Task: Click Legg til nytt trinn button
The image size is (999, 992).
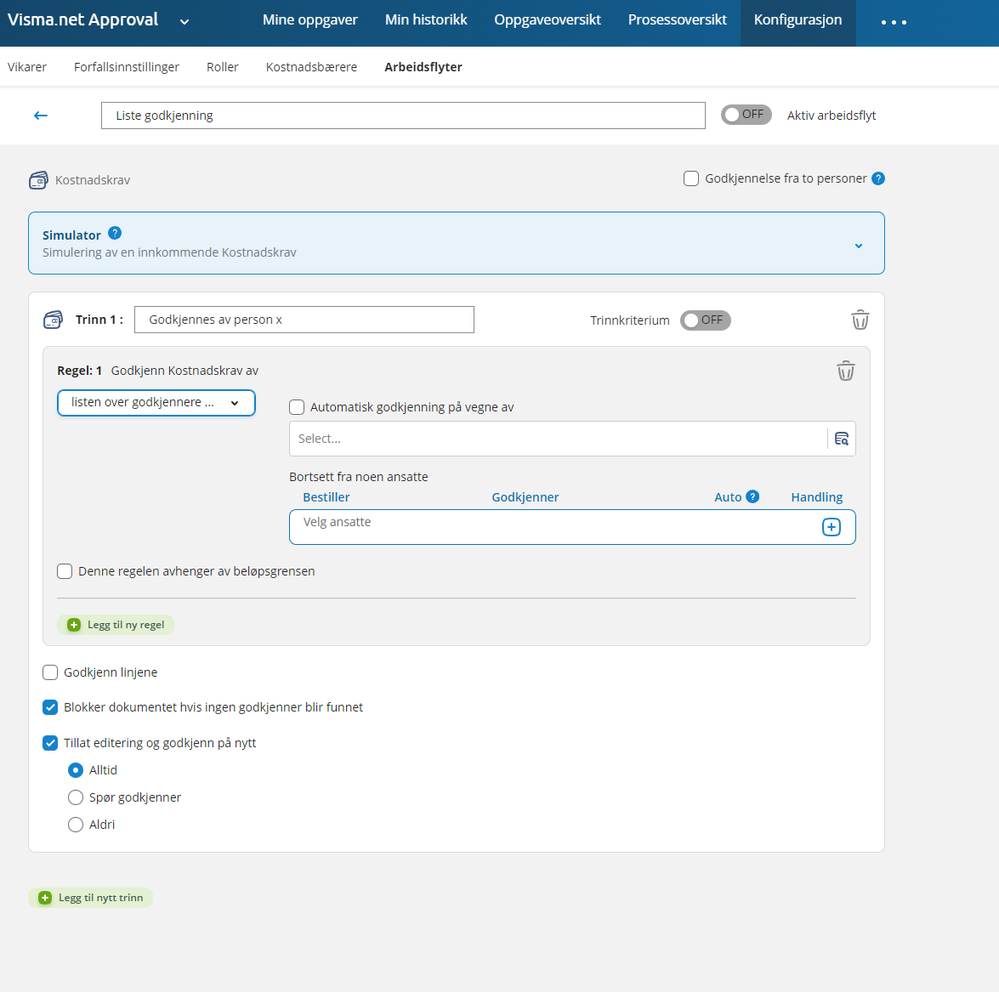Action: (x=90, y=898)
